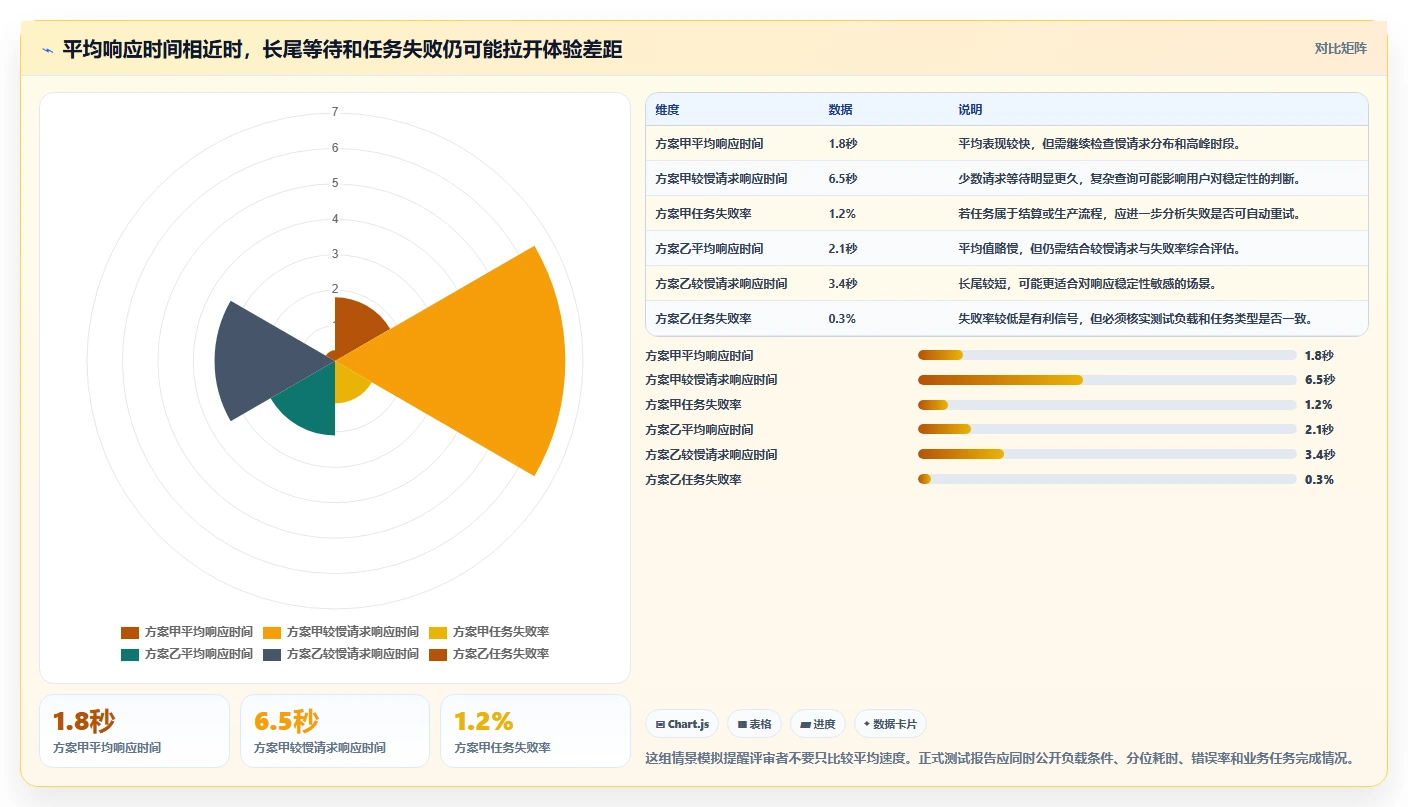This screenshot has width=1408, height=807.
Task: Click the progress bar for 方案乙平均响应时间
Action: click(x=1107, y=430)
